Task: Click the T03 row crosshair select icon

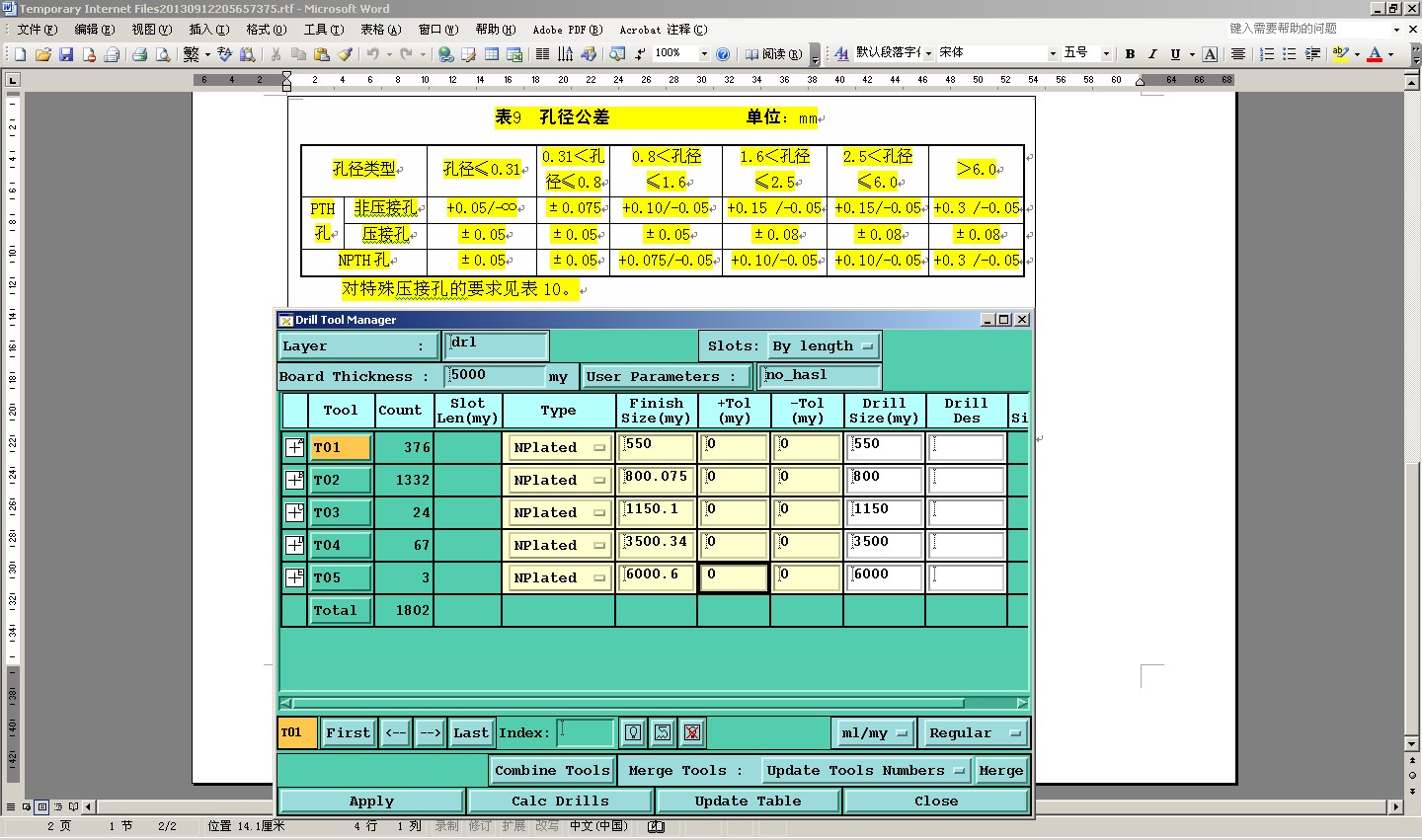Action: pos(294,512)
